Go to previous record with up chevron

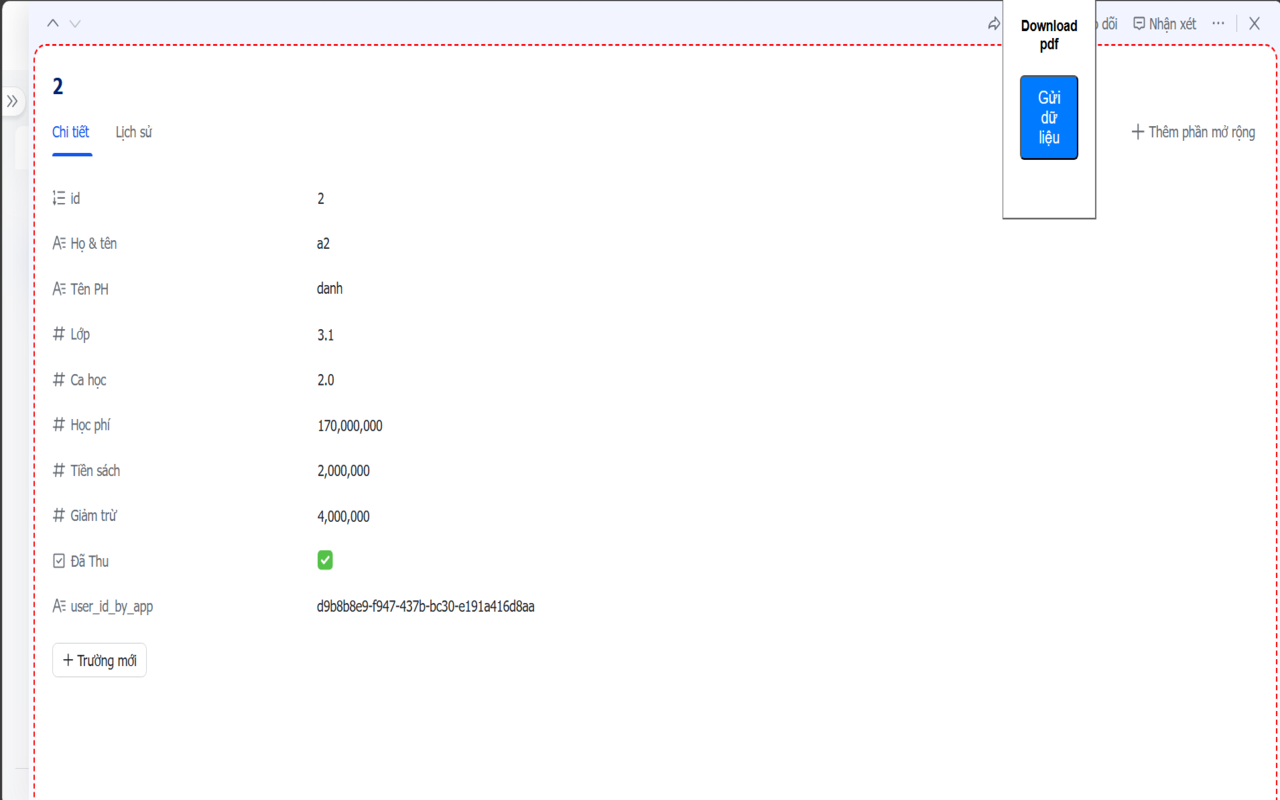click(x=54, y=23)
